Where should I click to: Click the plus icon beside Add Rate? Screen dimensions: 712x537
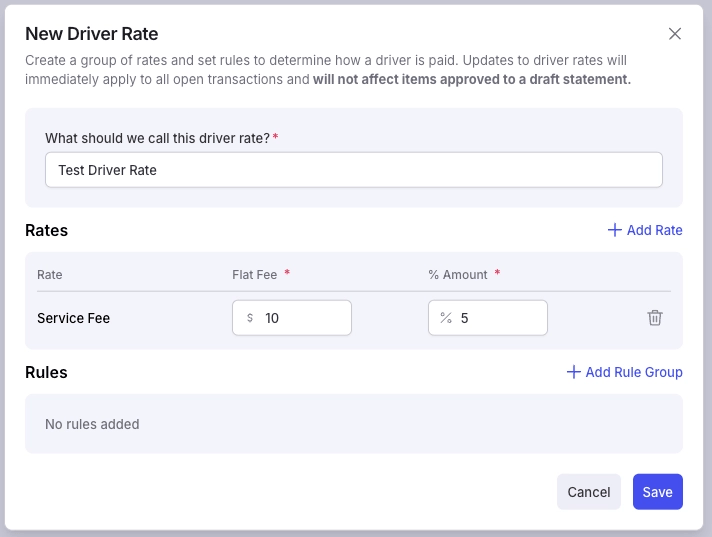pos(614,230)
